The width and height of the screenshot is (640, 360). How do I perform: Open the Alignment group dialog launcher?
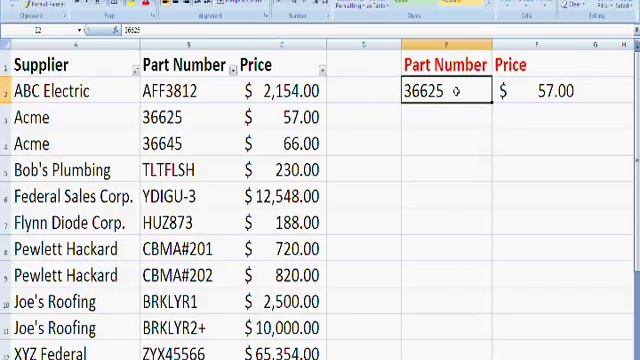(x=266, y=16)
